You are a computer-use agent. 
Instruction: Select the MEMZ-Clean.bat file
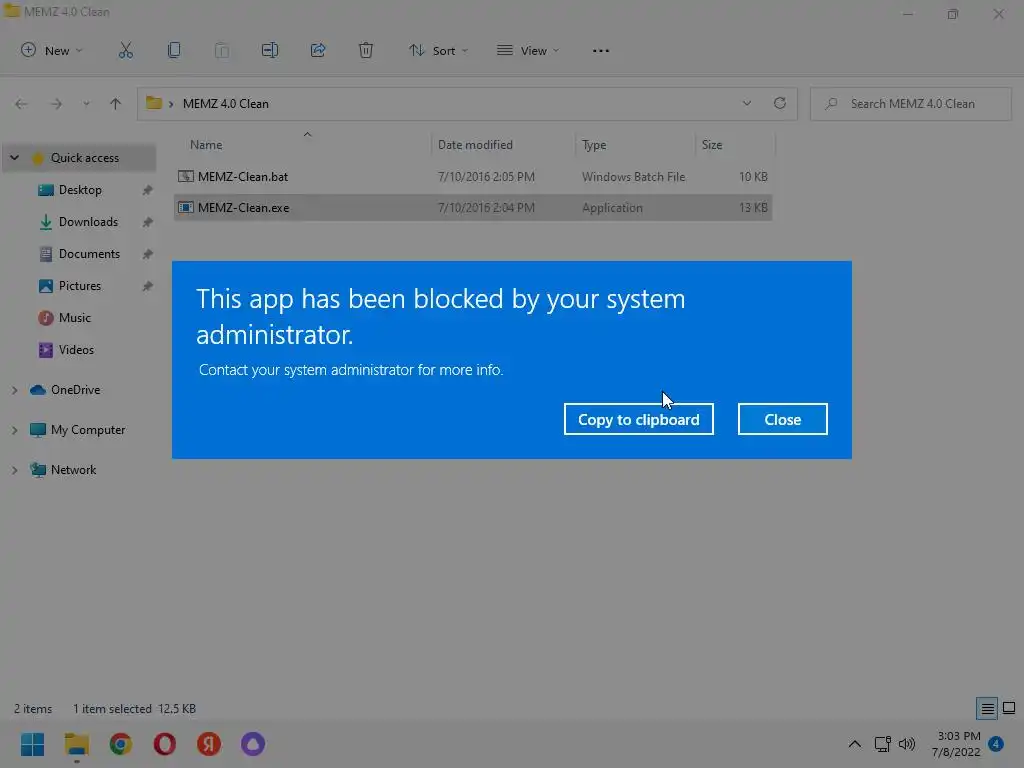(x=473, y=176)
